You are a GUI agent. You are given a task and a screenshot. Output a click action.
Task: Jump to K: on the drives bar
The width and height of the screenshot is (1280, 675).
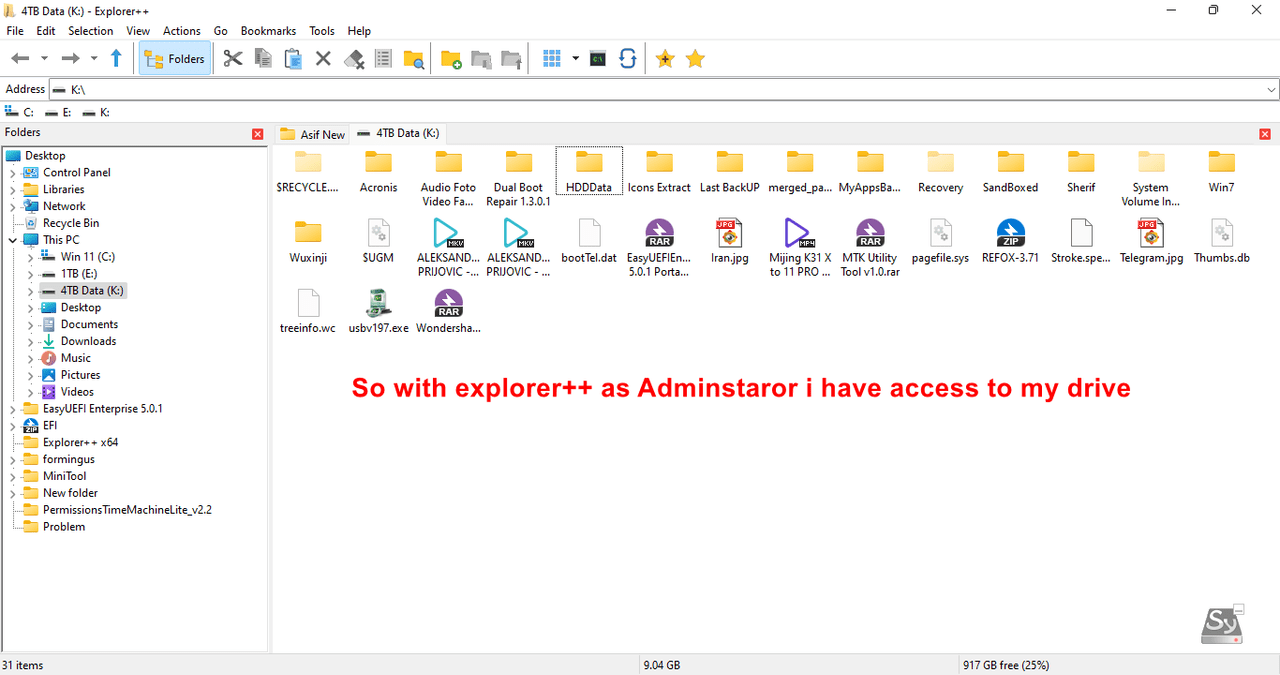click(x=96, y=112)
